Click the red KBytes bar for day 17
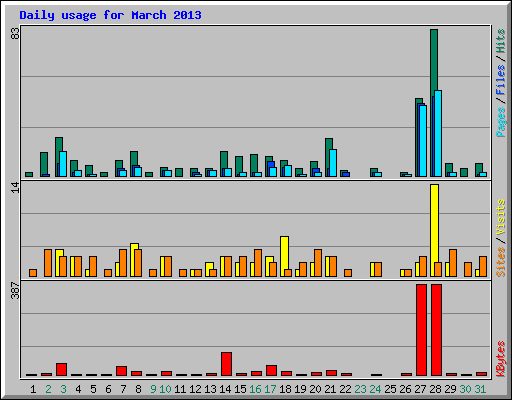The image size is (512, 400). [271, 371]
